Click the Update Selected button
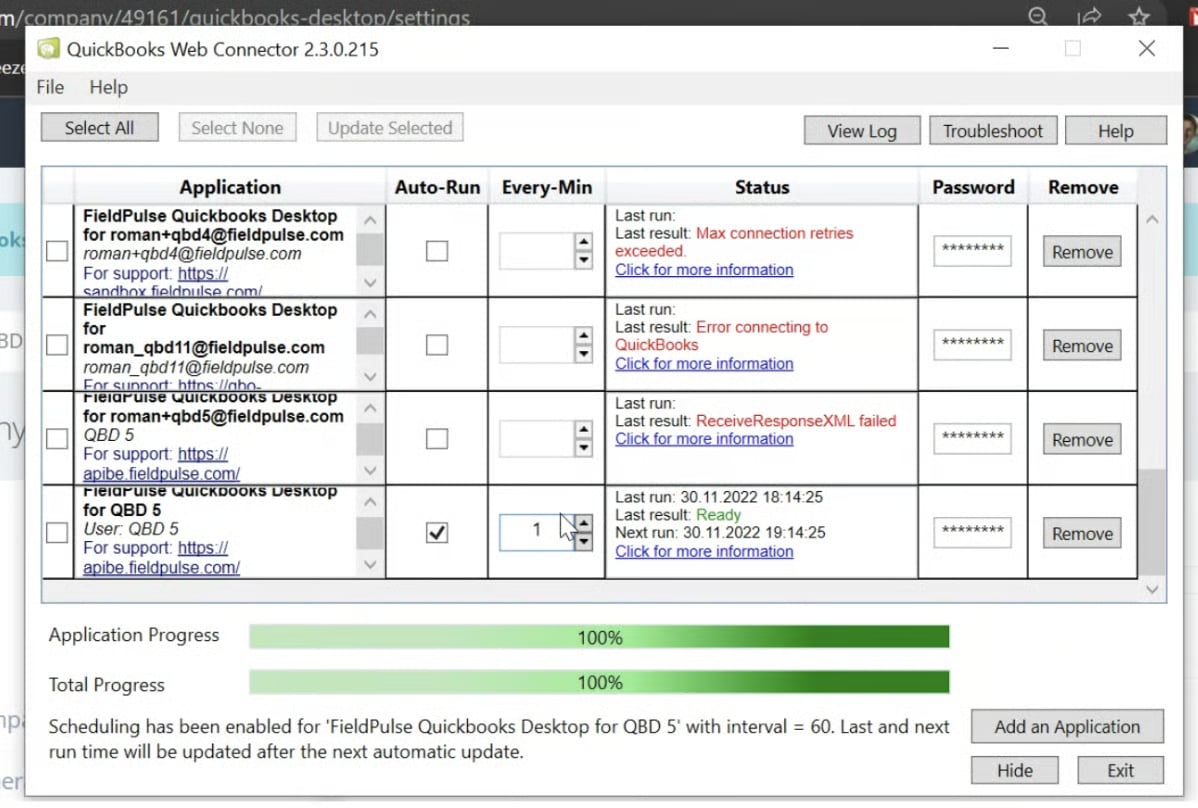1198x808 pixels. click(390, 128)
